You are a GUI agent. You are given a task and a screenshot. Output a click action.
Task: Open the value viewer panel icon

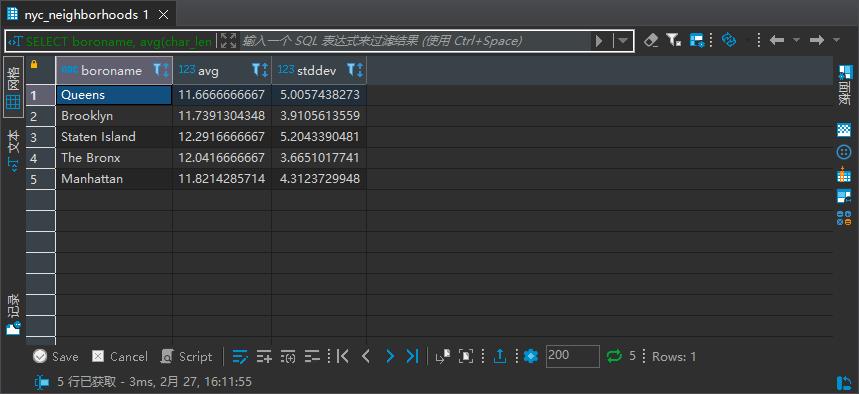pyautogui.click(x=844, y=130)
